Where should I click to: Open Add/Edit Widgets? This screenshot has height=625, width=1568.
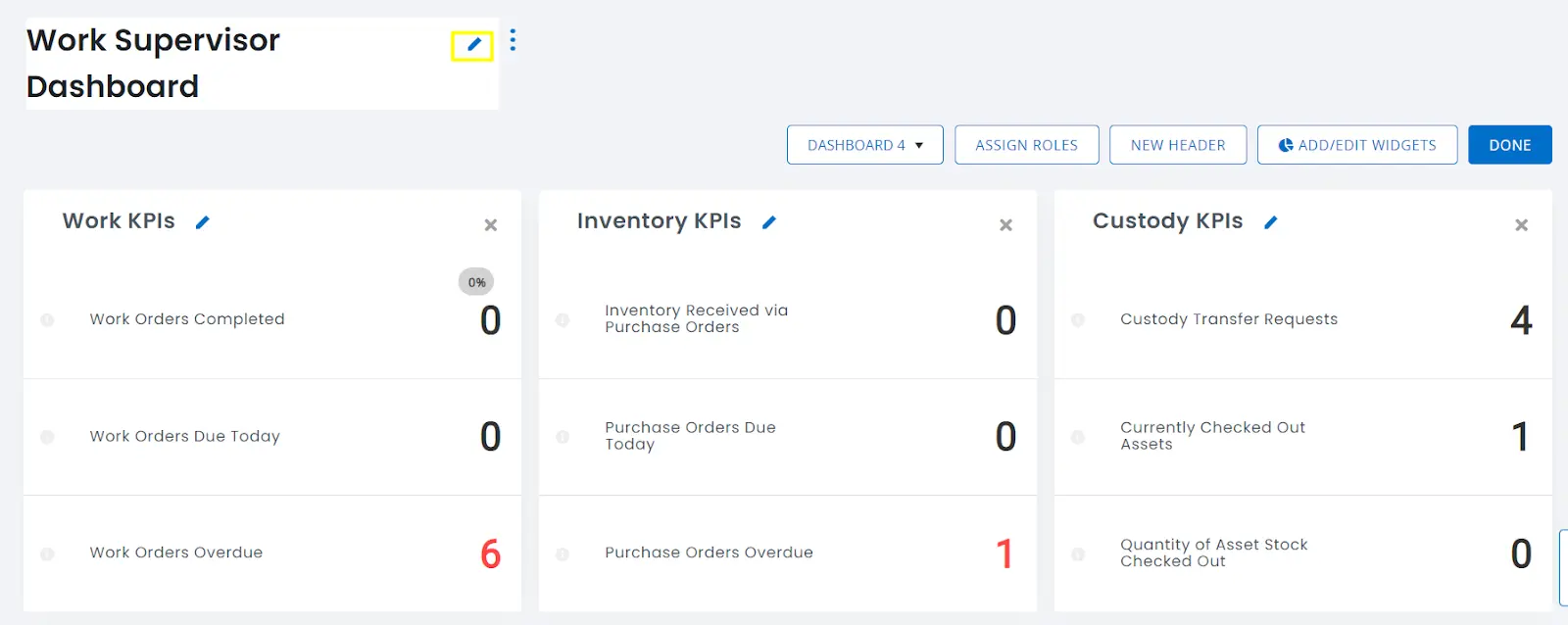pos(1357,145)
